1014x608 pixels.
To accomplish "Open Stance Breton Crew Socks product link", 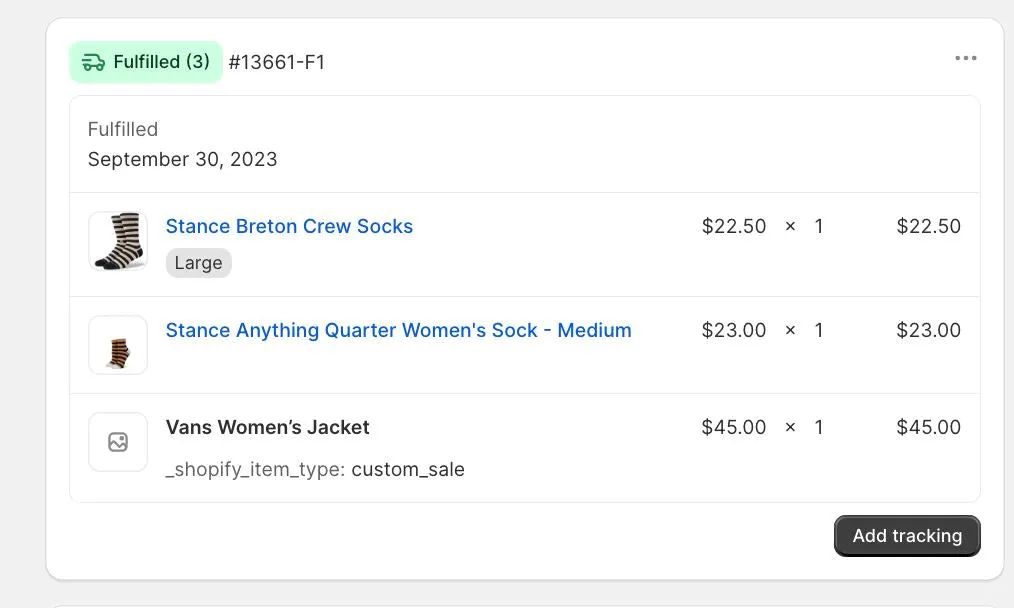I will (x=289, y=226).
